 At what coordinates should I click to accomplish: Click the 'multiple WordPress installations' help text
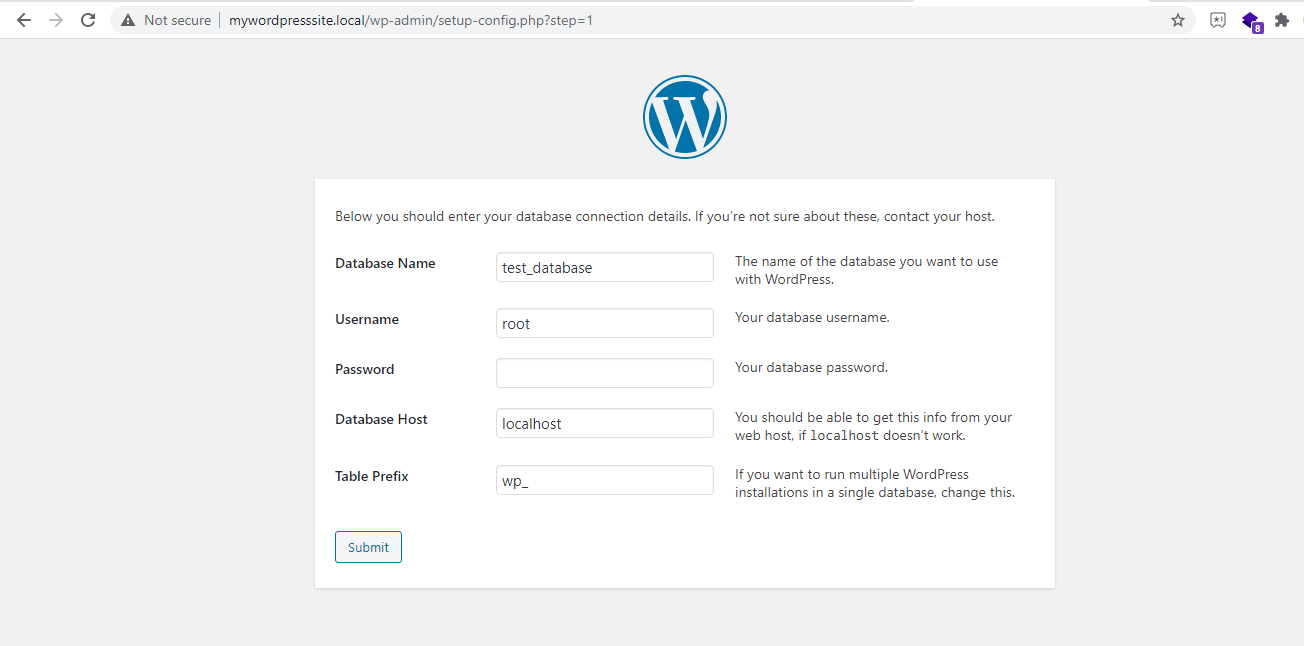(x=875, y=483)
